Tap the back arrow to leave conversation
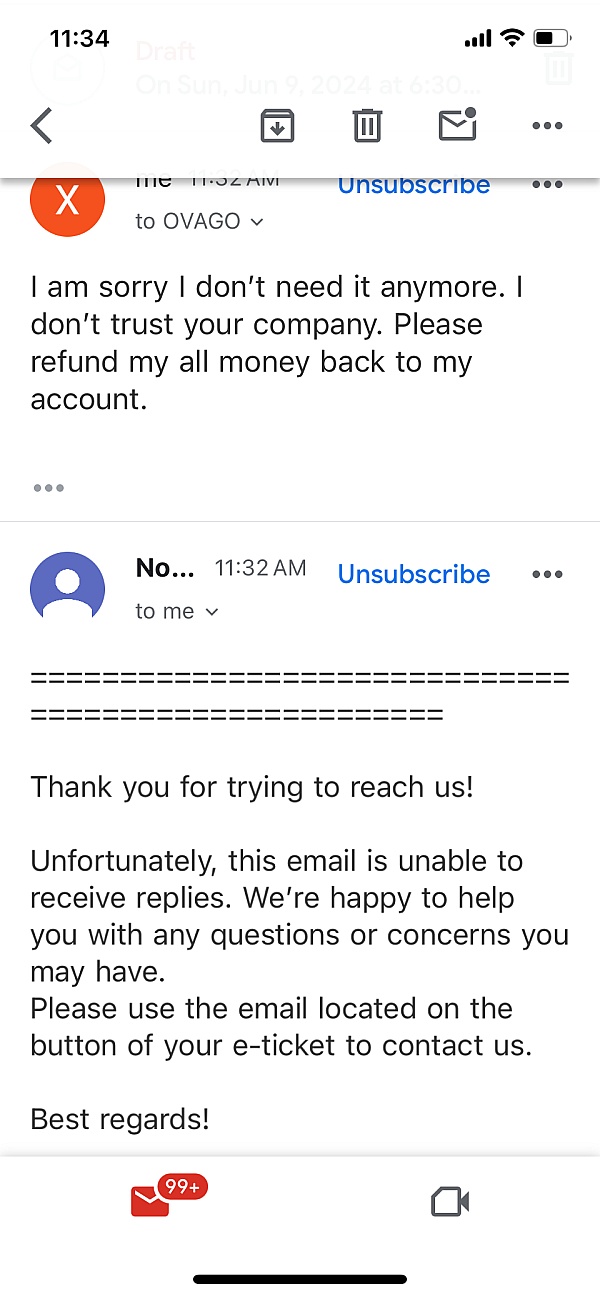The image size is (600, 1299). pos(42,126)
